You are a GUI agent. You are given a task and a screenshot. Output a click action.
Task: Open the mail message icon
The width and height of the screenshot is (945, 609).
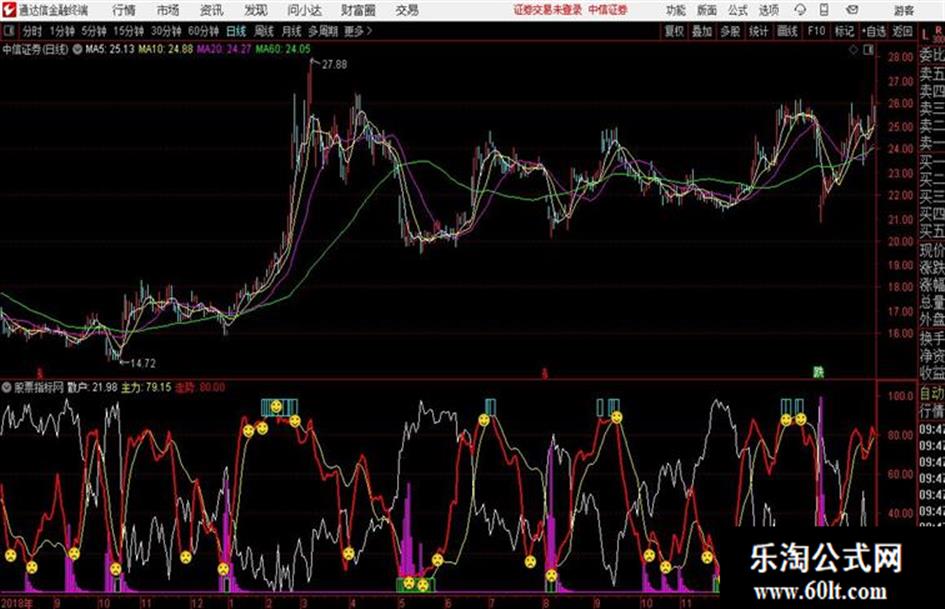852,10
